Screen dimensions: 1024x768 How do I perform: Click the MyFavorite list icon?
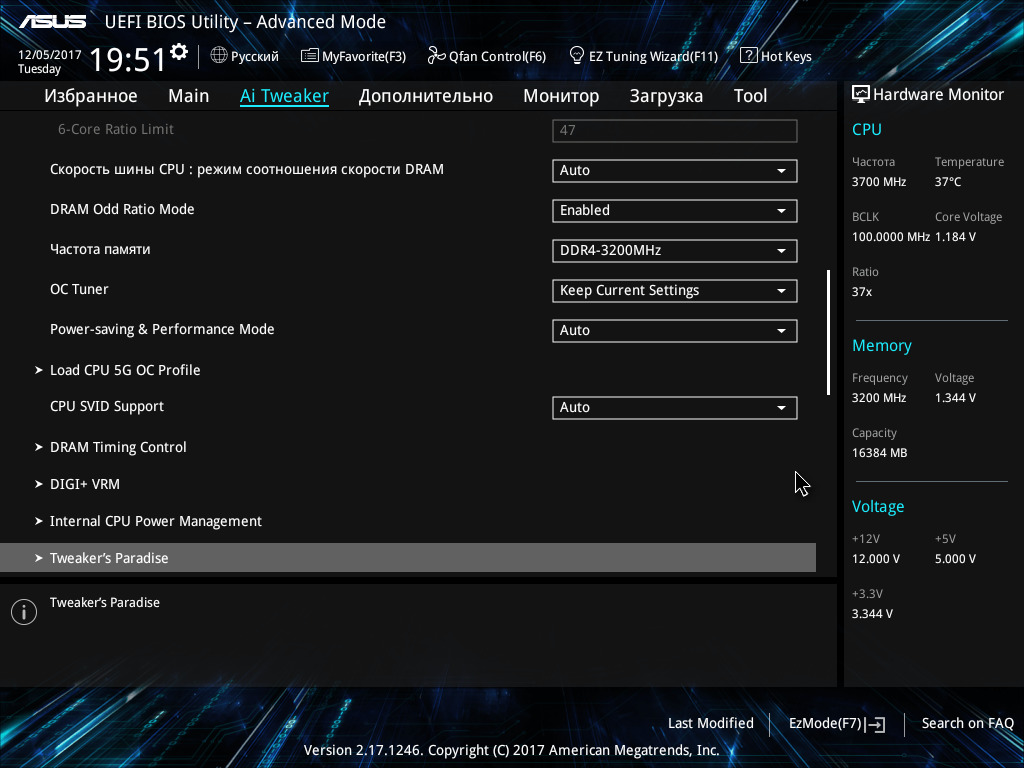310,56
